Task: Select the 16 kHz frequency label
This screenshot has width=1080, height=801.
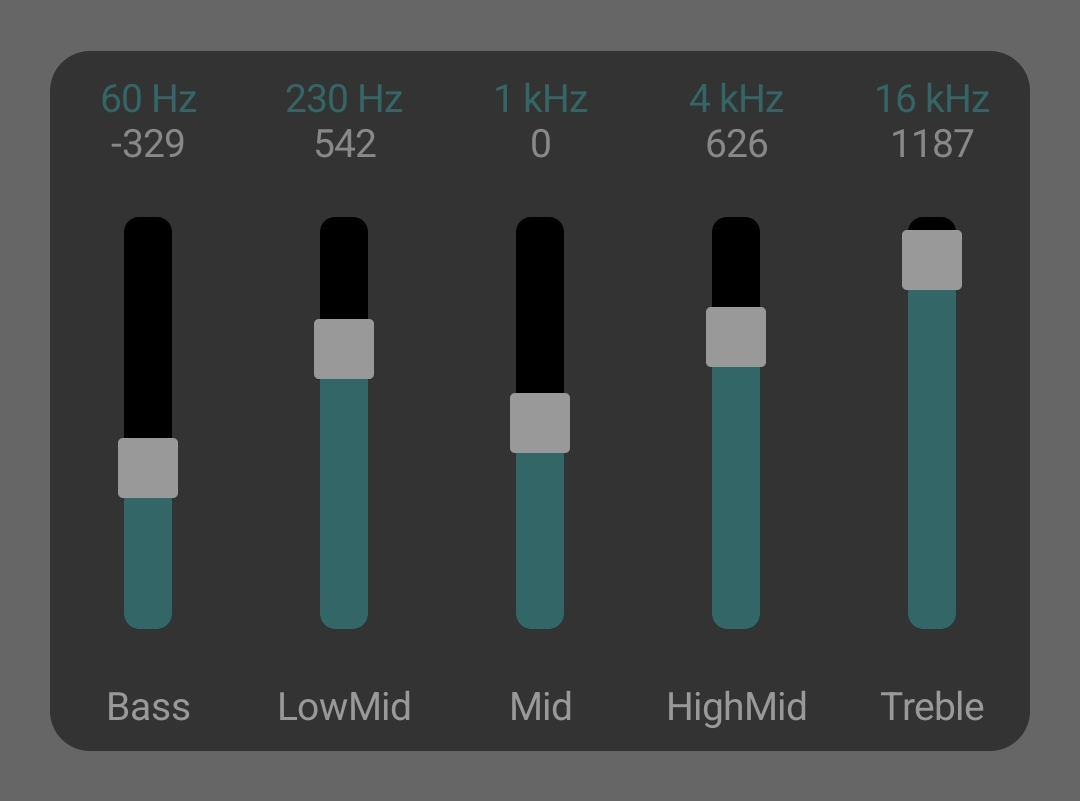Action: point(932,98)
